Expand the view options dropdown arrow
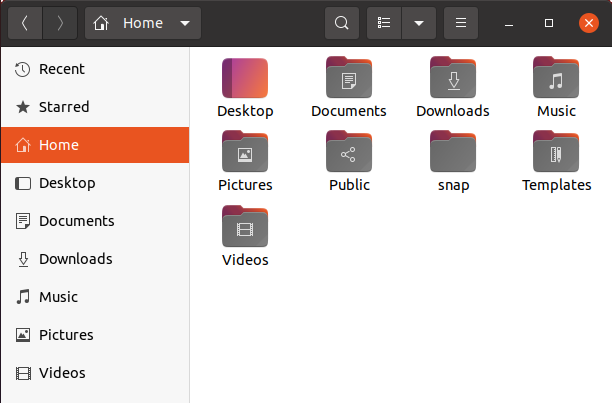This screenshot has height=403, width=612. [x=419, y=23]
